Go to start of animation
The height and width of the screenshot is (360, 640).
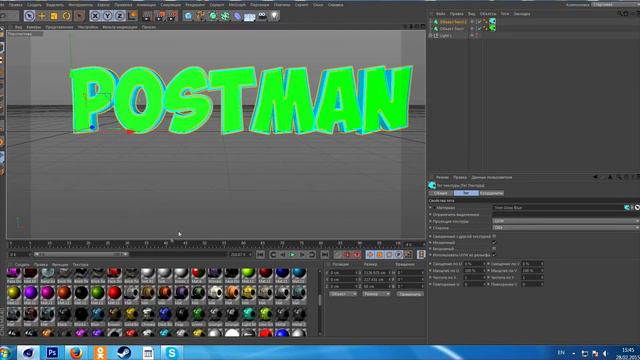(260, 254)
